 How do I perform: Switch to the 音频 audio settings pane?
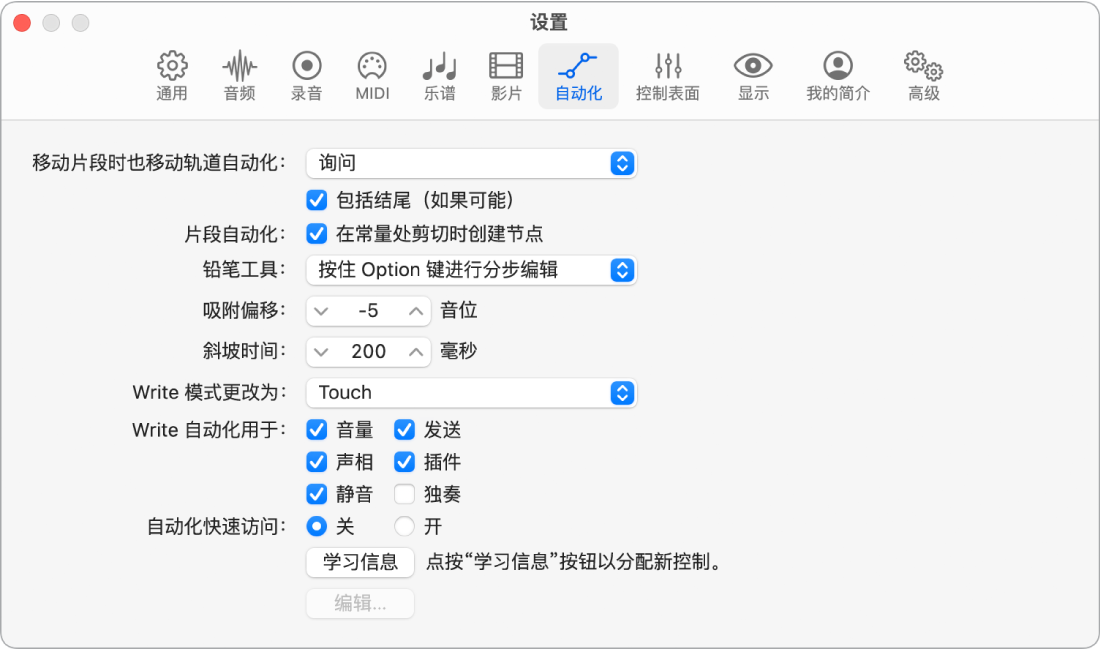click(239, 76)
